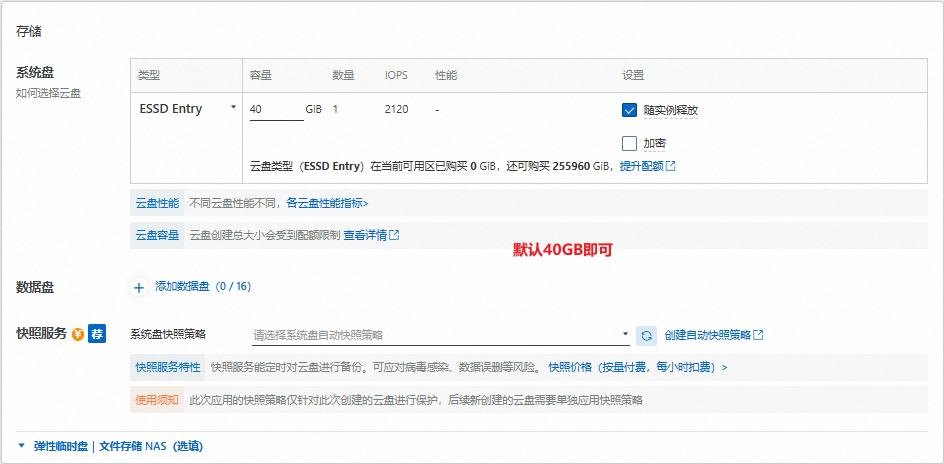The width and height of the screenshot is (944, 464).
Task: Click the 加密 label text
Action: tap(655, 144)
